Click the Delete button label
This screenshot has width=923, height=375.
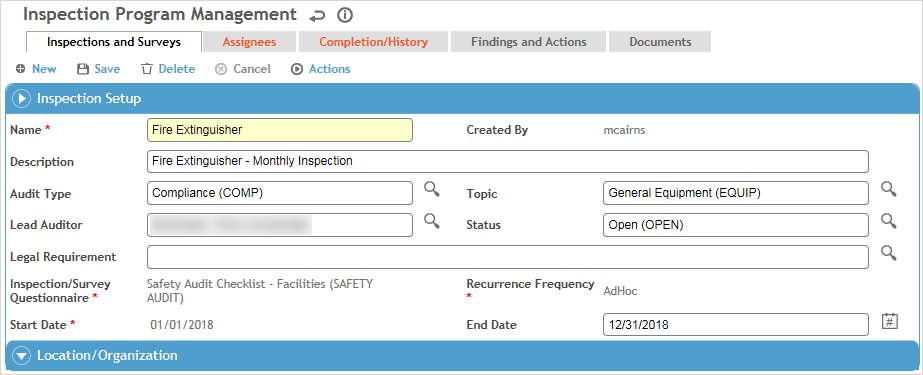[177, 69]
